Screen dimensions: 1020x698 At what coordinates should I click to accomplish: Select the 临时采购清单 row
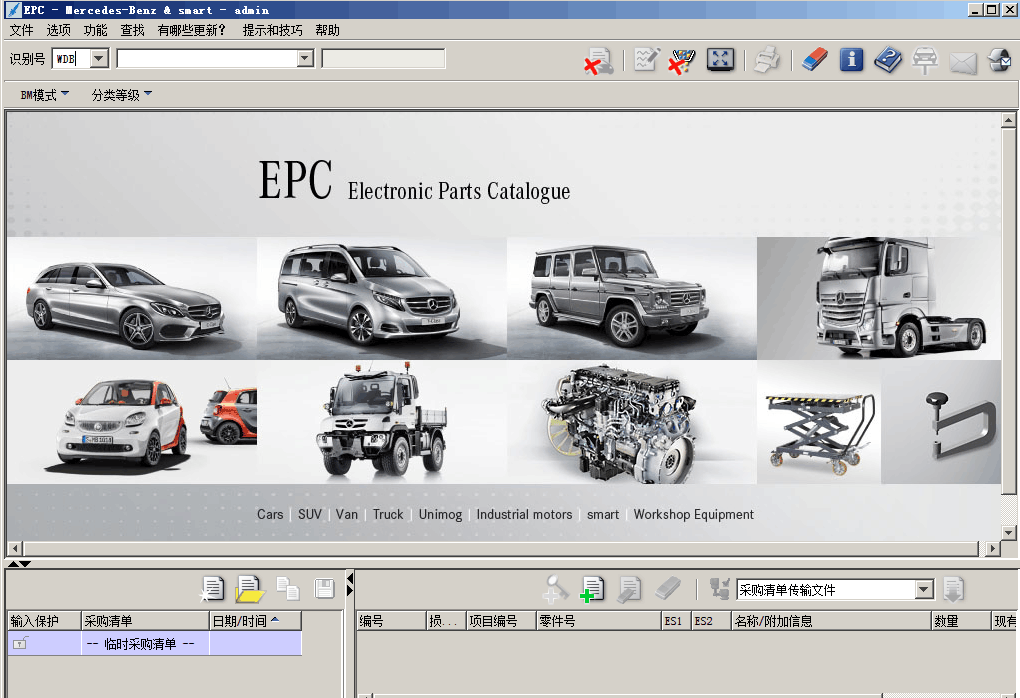pyautogui.click(x=155, y=643)
